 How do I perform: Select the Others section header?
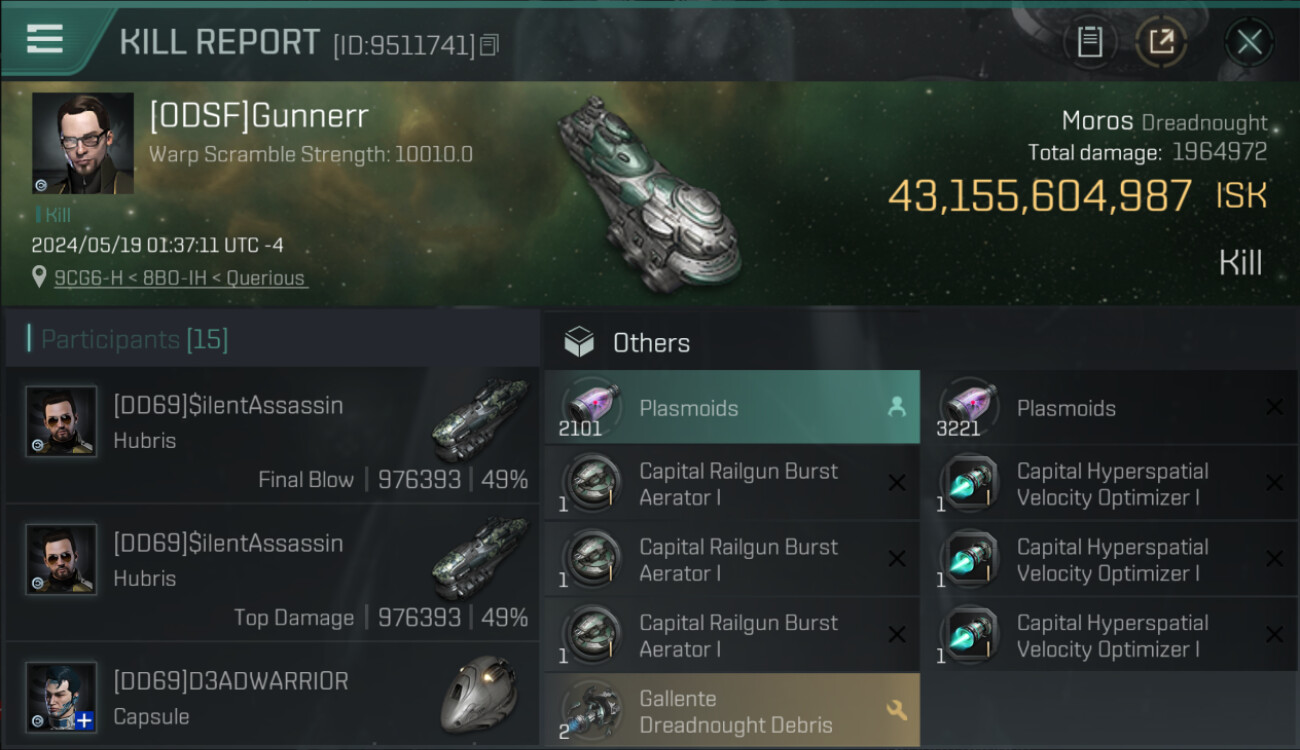[x=650, y=343]
